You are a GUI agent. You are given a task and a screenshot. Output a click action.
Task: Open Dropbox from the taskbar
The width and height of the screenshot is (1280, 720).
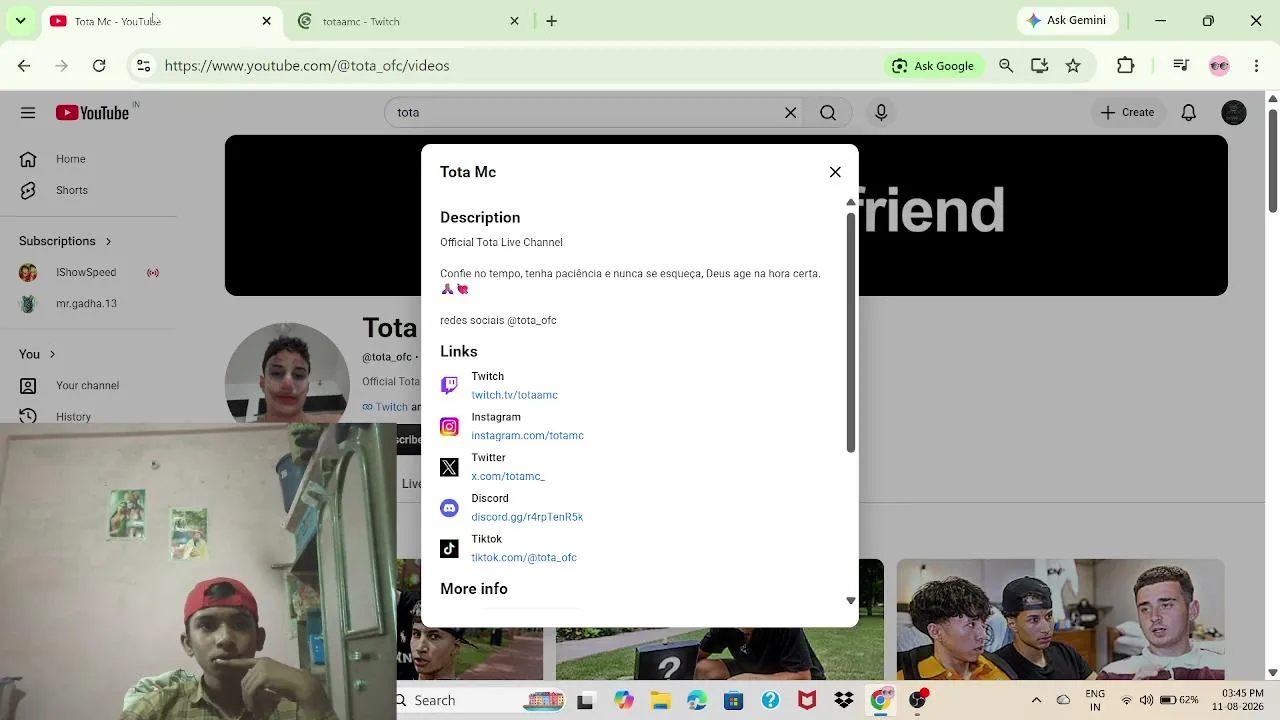843,700
